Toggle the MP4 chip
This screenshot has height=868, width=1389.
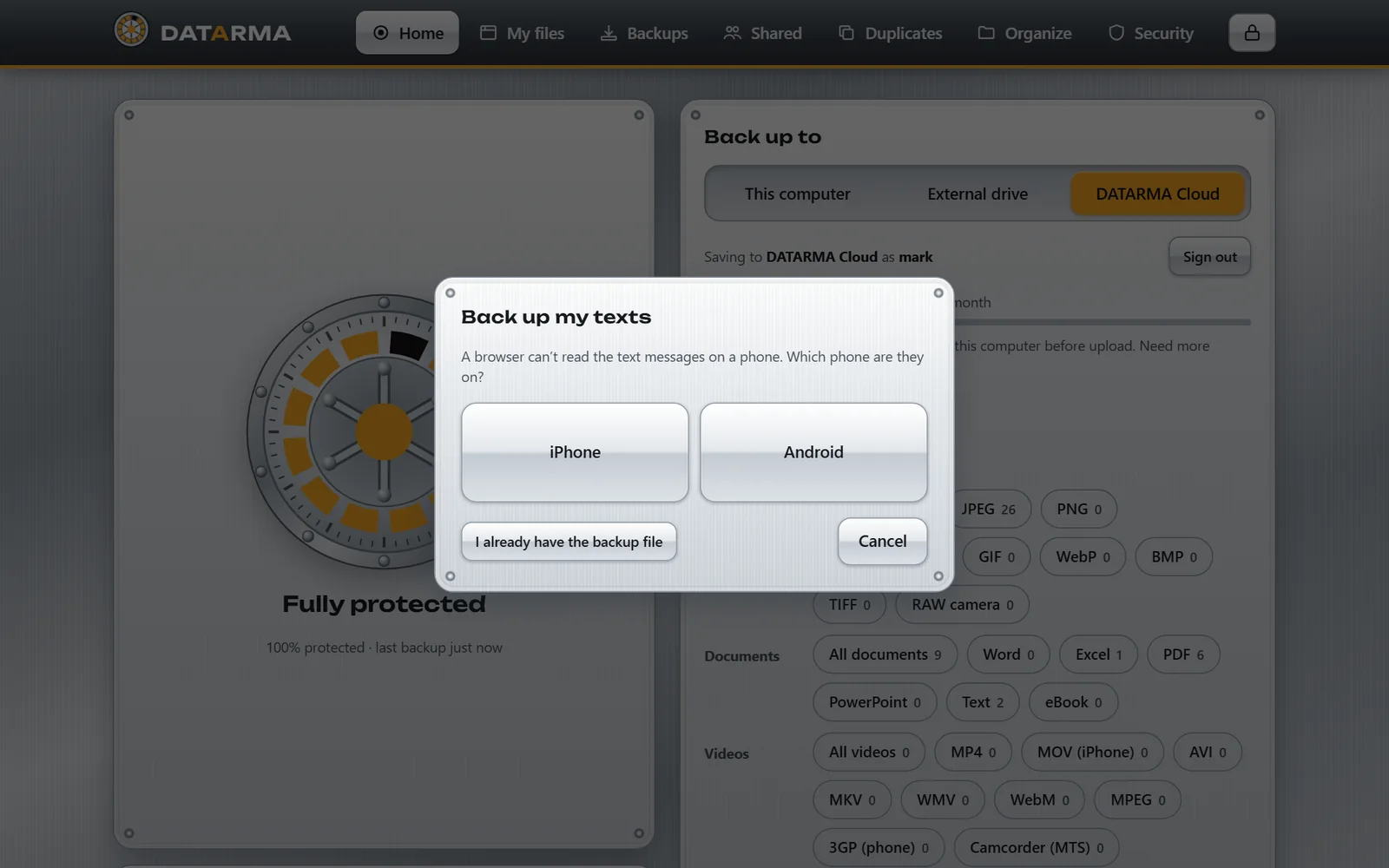973,752
